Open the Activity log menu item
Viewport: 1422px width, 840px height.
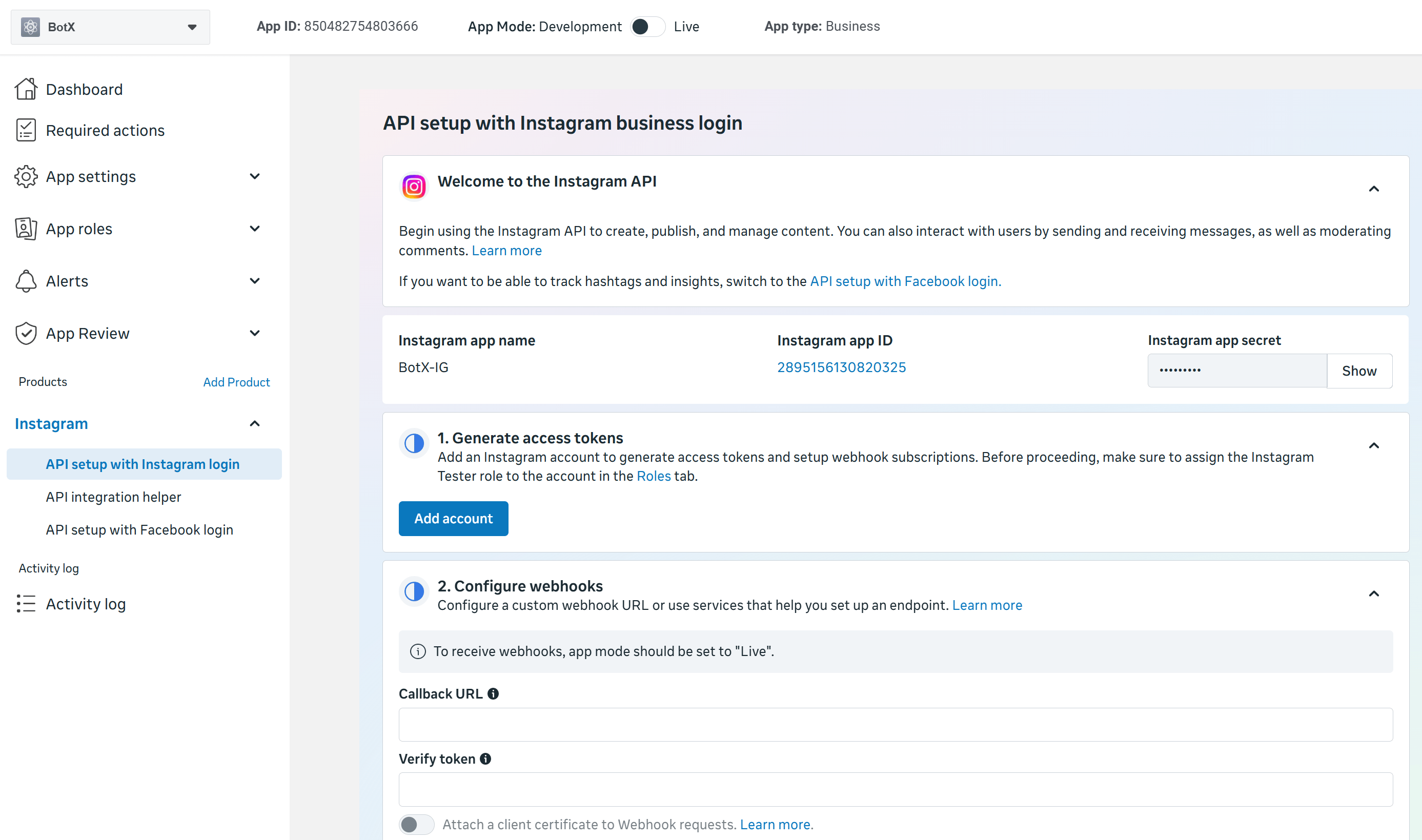(x=86, y=604)
